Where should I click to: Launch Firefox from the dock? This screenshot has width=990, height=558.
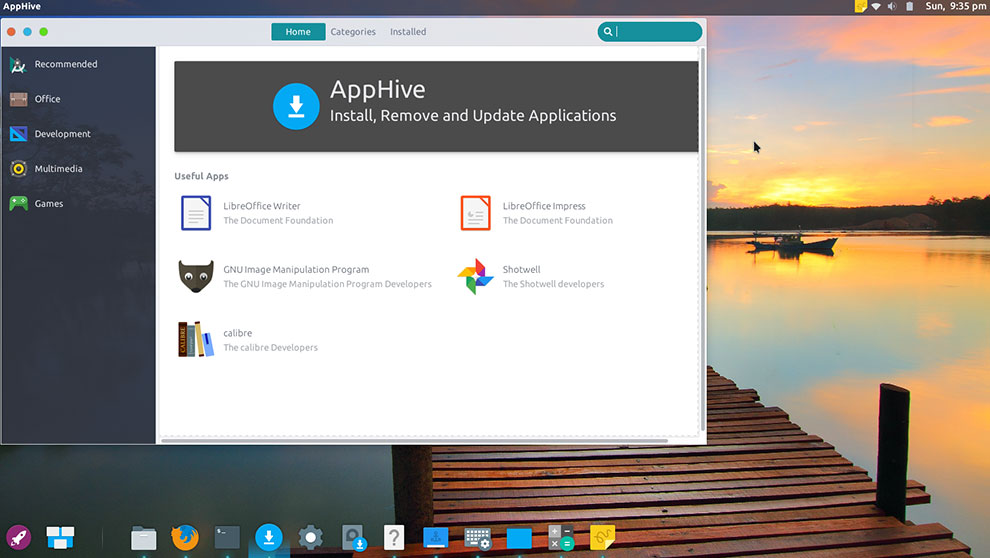tap(185, 538)
